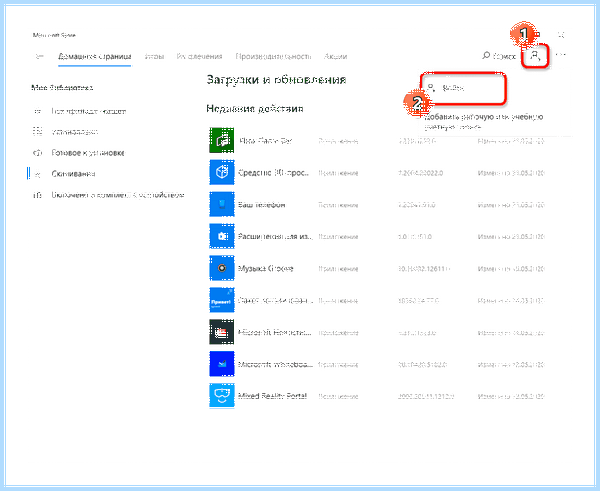Viewport: 600px width, 491px height.
Task: Click the icon beside Включено в комплект с устройством
Action: tap(38, 195)
